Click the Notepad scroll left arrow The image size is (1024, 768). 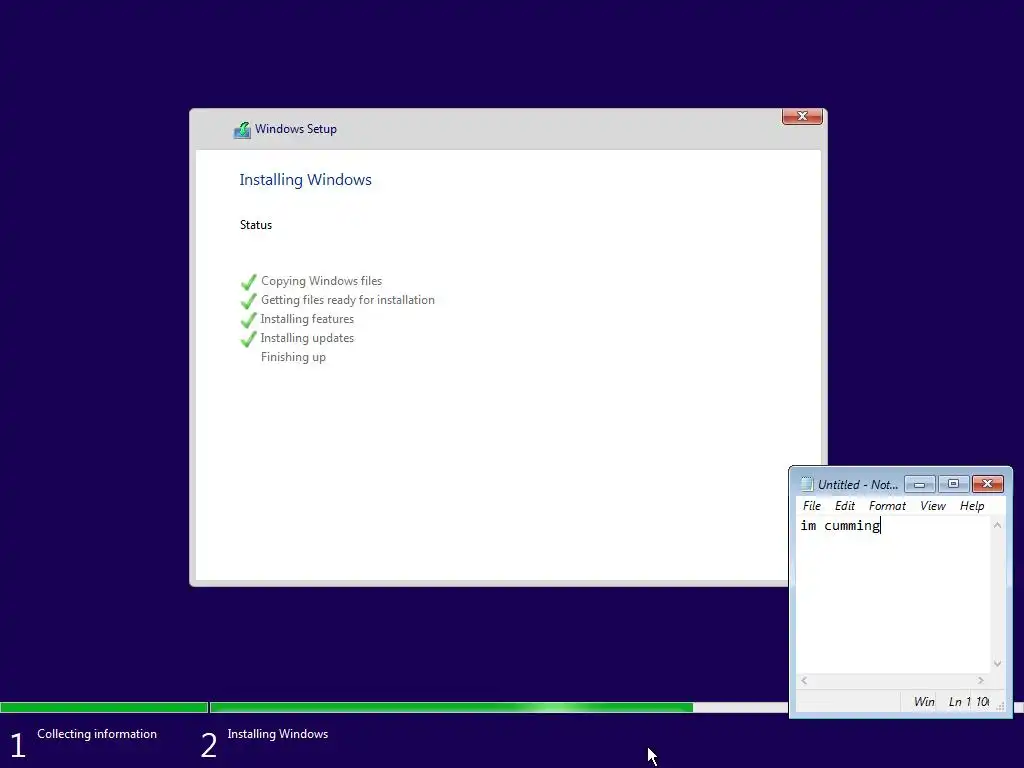804,680
